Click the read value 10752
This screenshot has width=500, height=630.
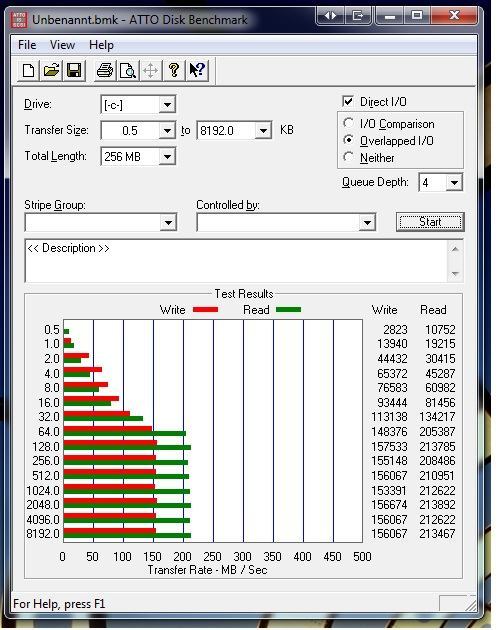point(440,329)
